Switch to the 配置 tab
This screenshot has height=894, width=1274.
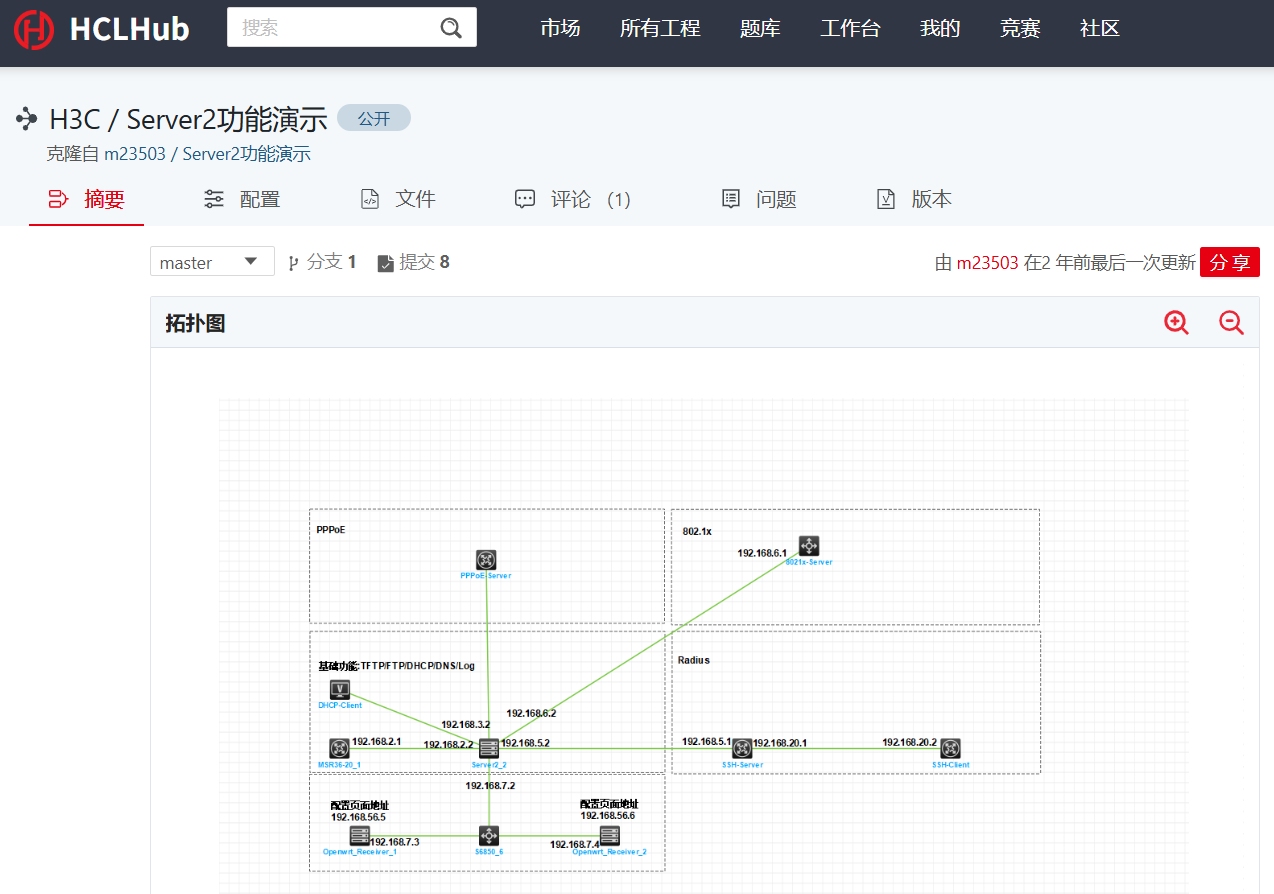241,199
